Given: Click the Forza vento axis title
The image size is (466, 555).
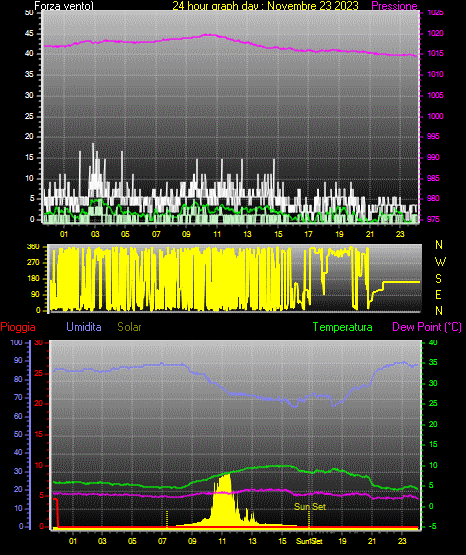Looking at the screenshot, I should [x=64, y=6].
